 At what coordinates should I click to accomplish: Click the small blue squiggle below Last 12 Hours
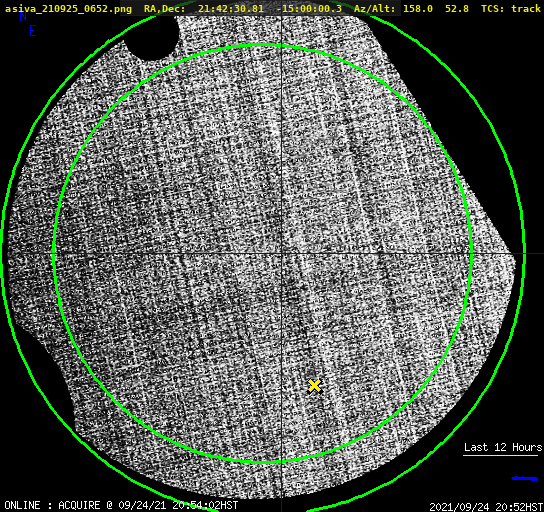(x=525, y=479)
